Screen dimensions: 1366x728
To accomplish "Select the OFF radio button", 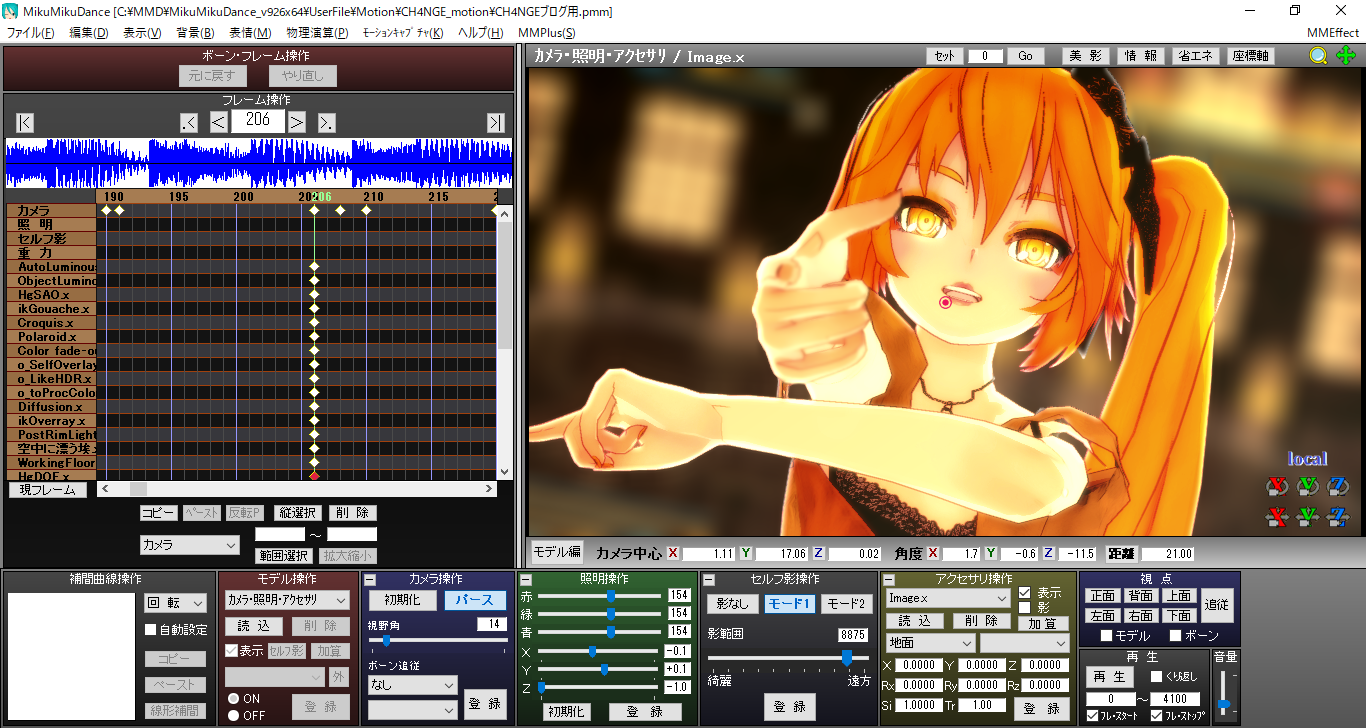I will click(233, 715).
